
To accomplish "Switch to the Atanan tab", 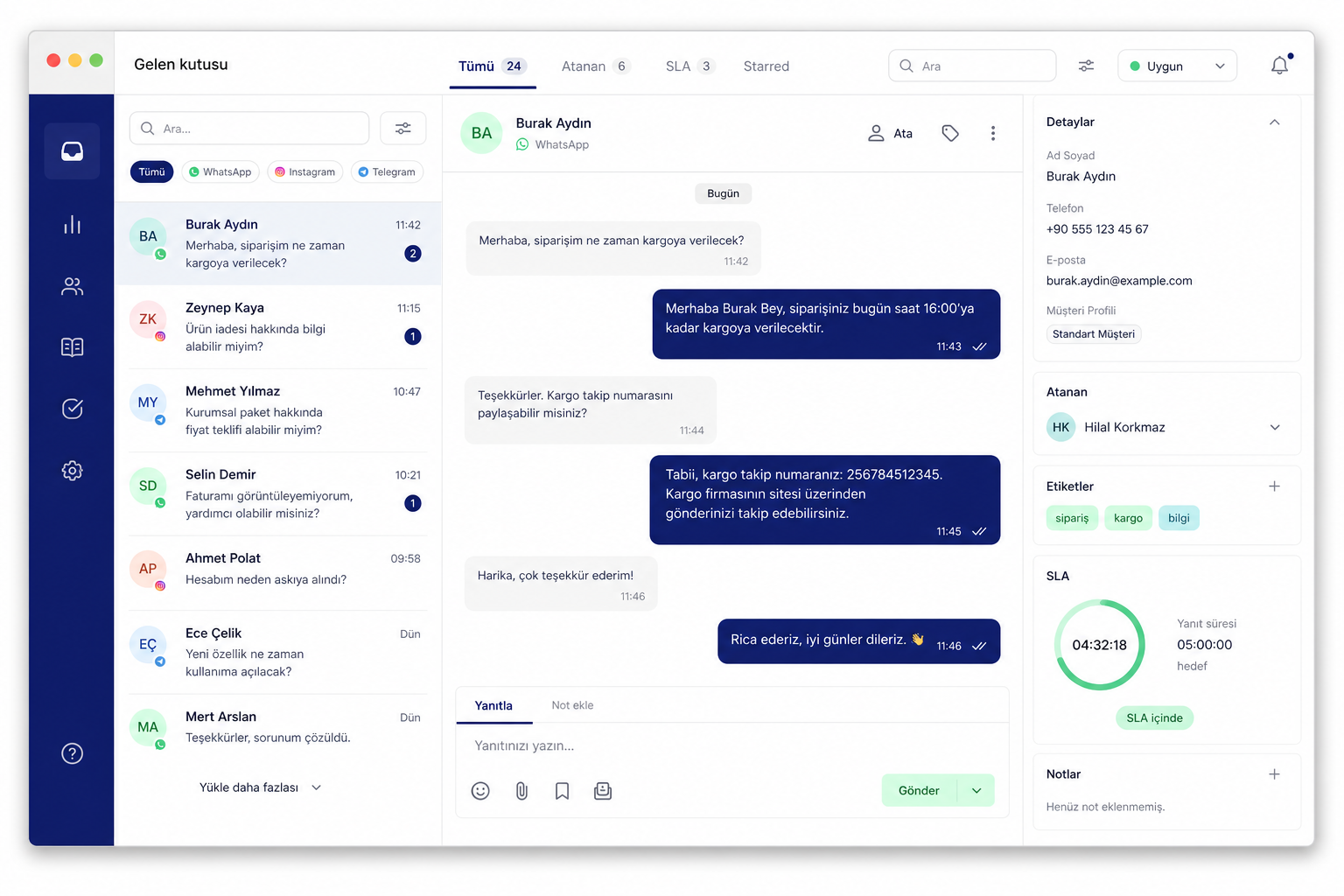I will click(x=595, y=66).
